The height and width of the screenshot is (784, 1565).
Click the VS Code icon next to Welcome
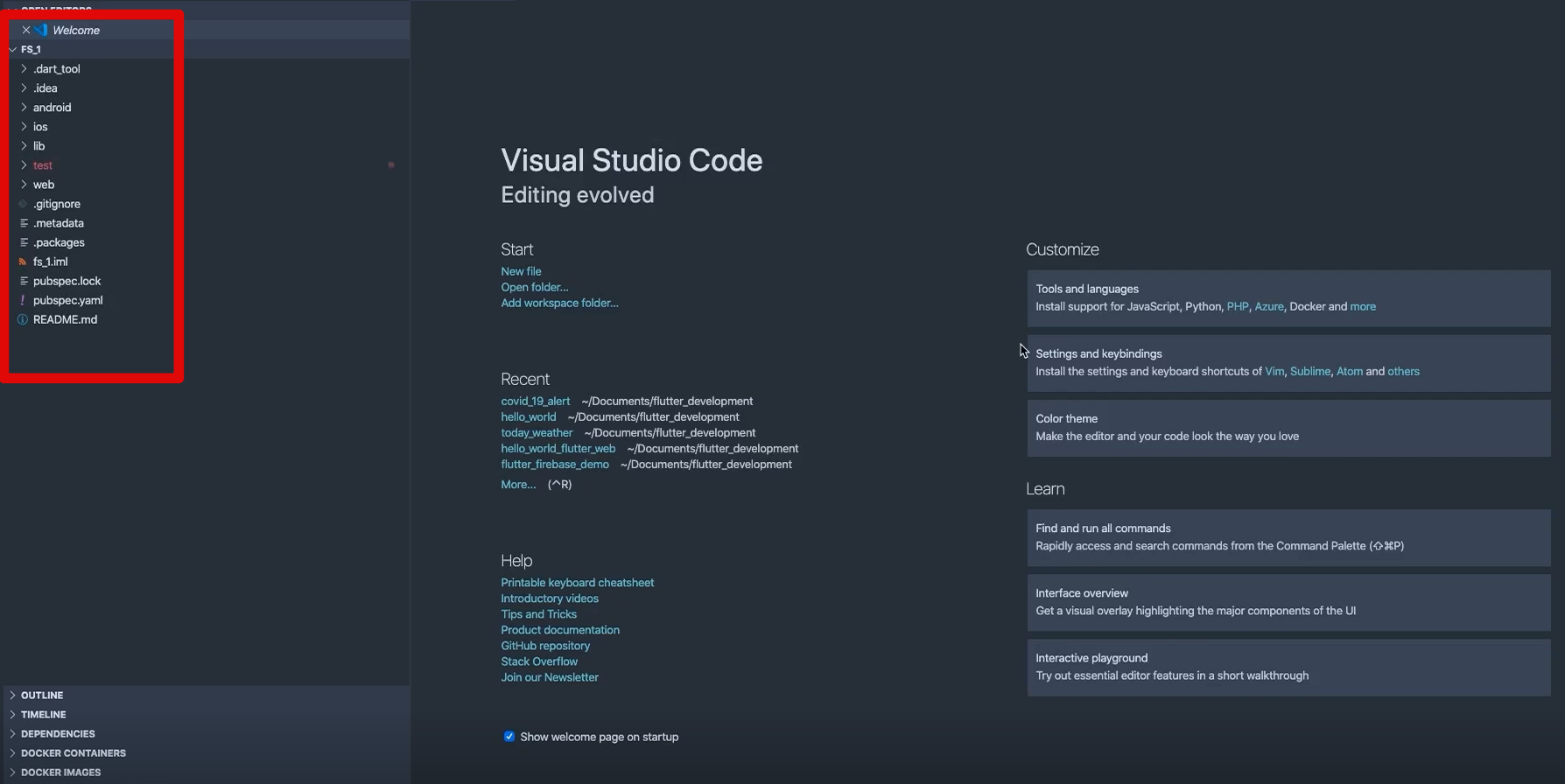[x=41, y=30]
